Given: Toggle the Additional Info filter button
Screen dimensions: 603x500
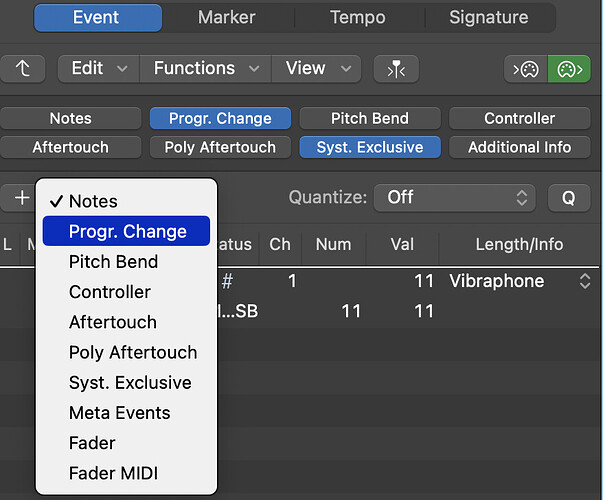Looking at the screenshot, I should point(520,147).
